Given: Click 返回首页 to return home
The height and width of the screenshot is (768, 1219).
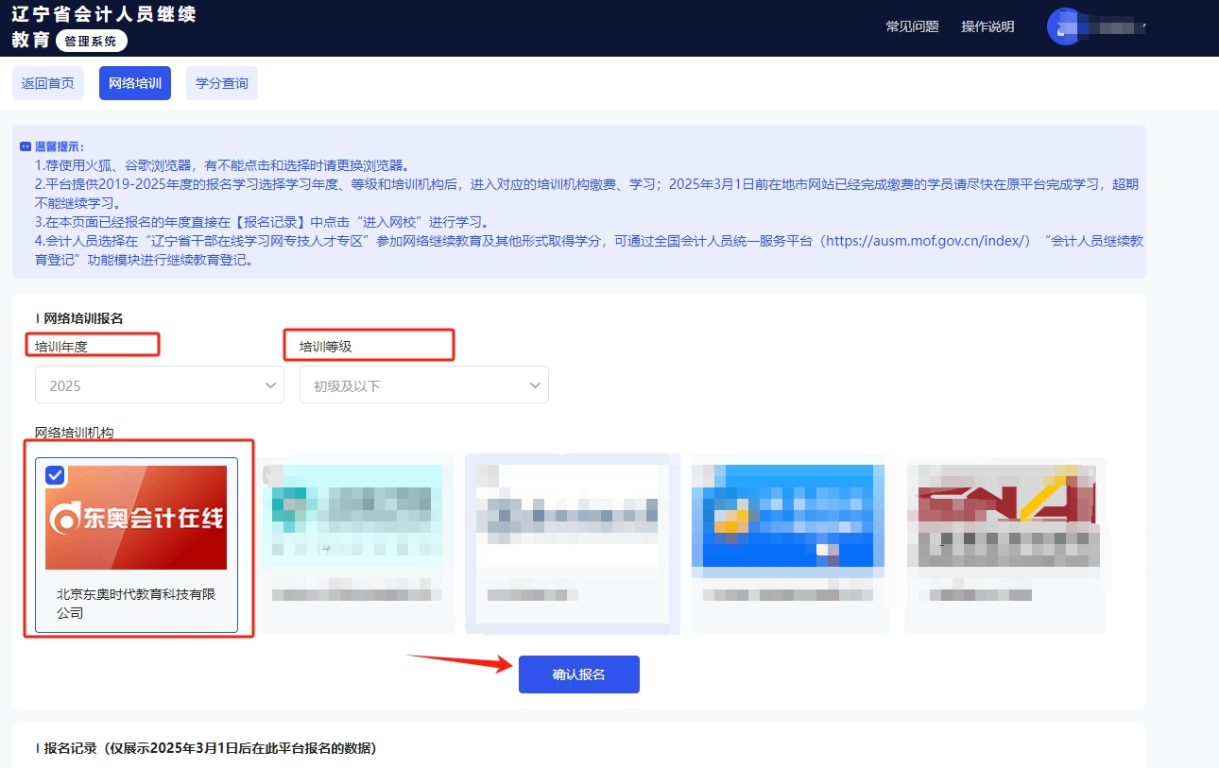Looking at the screenshot, I should point(48,83).
